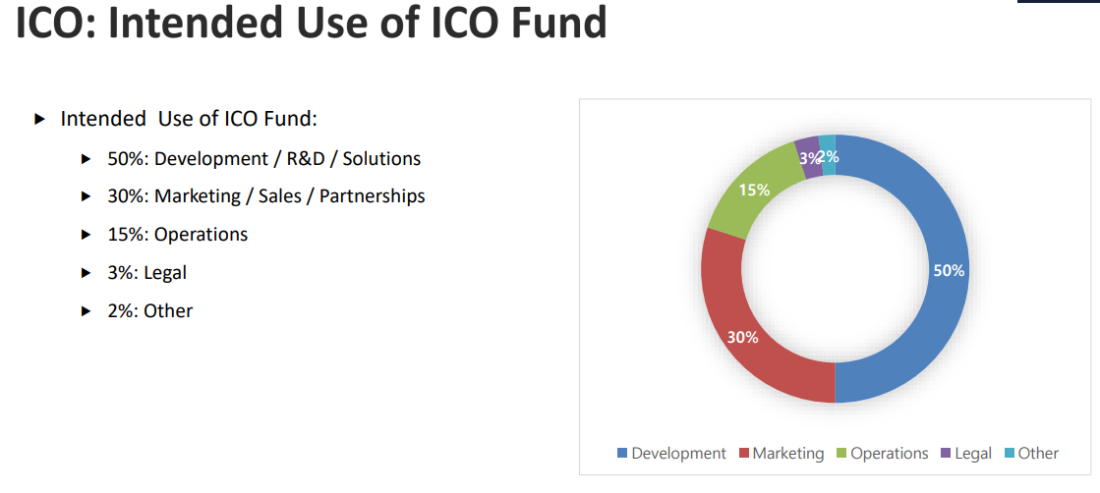Click the bullet arrow beside 30% Marketing line
Screen dimensions: 1100x493
coord(87,197)
